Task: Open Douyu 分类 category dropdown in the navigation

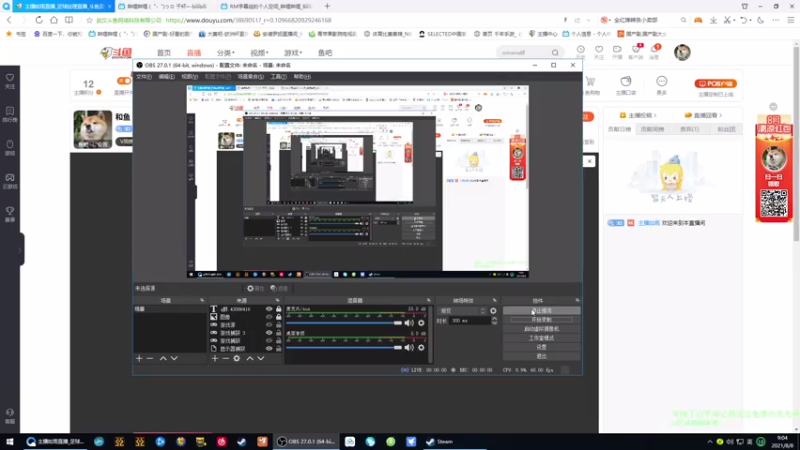Action: [226, 53]
